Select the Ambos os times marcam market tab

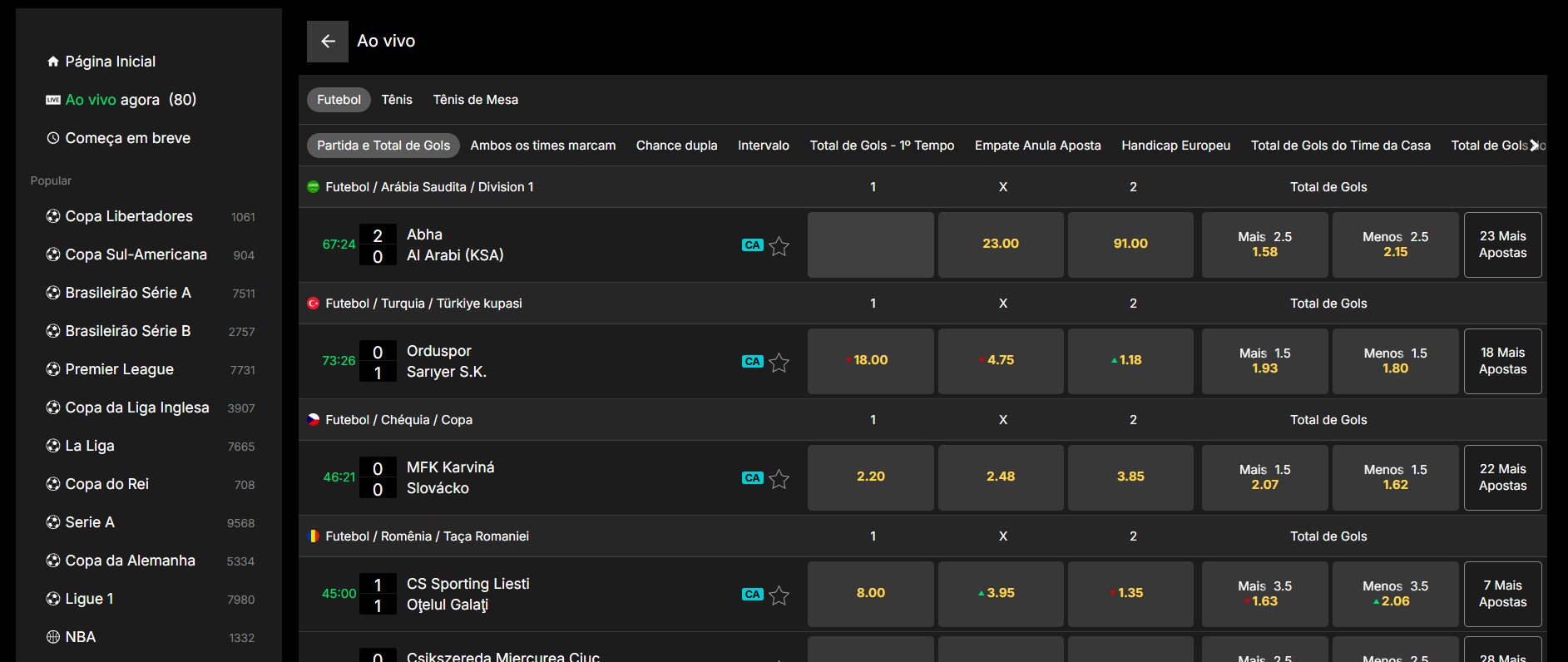tap(542, 146)
